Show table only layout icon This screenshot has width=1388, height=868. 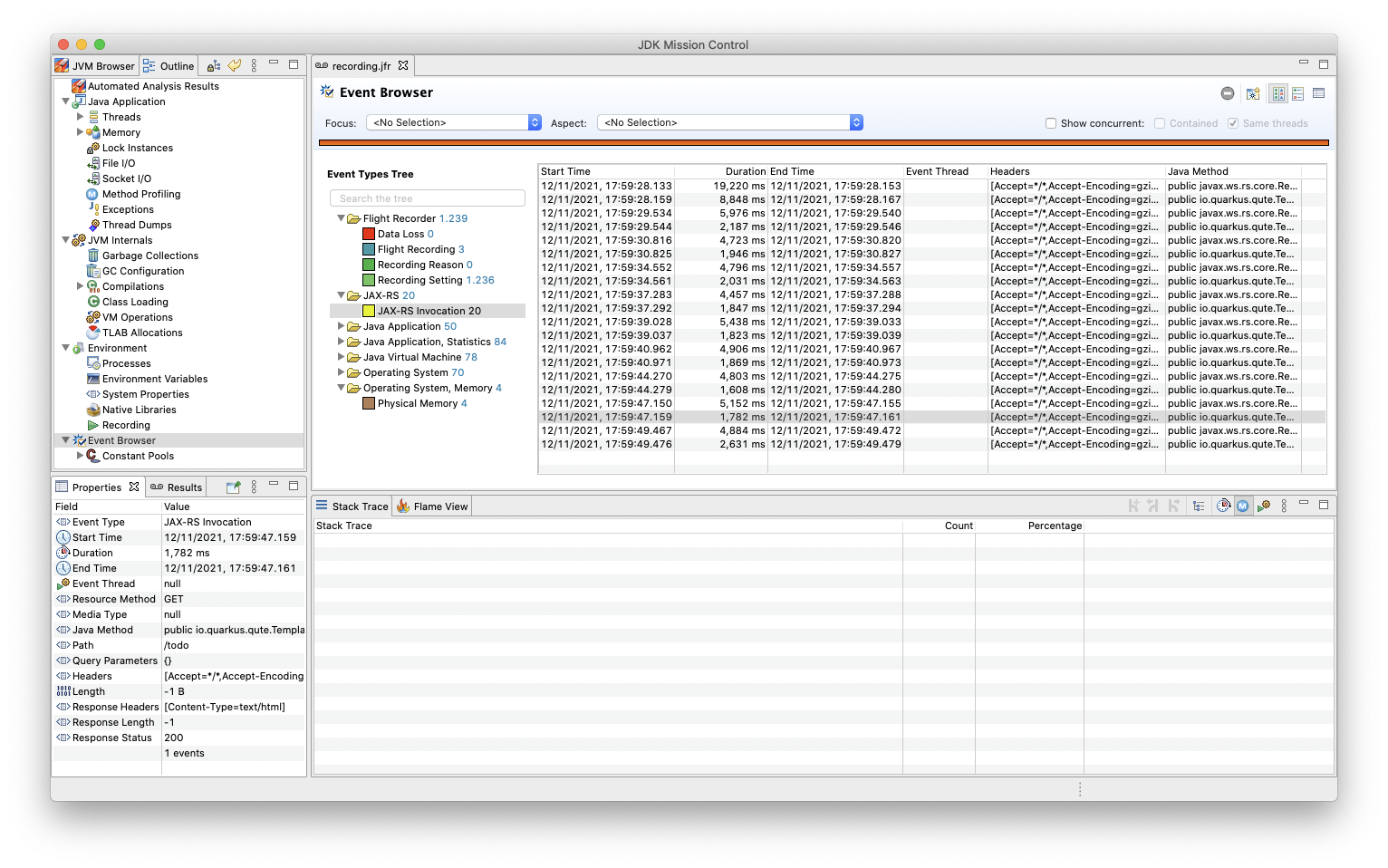1319,93
